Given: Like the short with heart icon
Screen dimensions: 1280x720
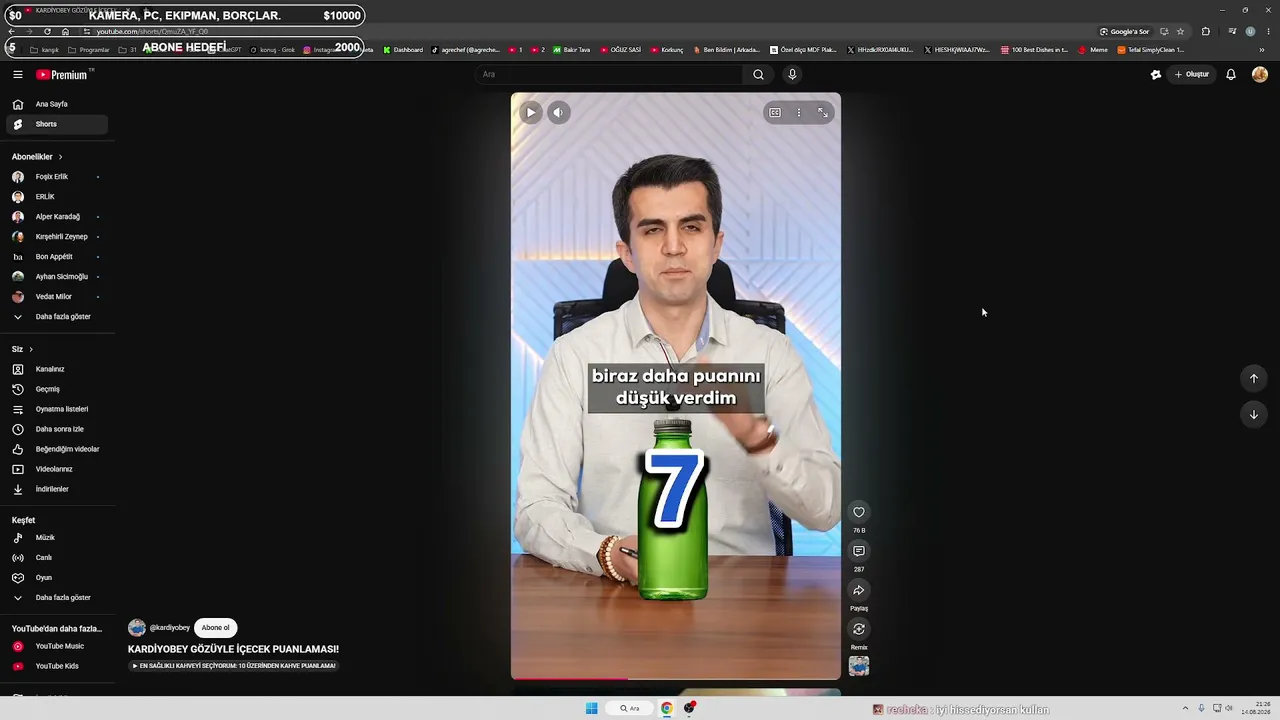Looking at the screenshot, I should 859,512.
